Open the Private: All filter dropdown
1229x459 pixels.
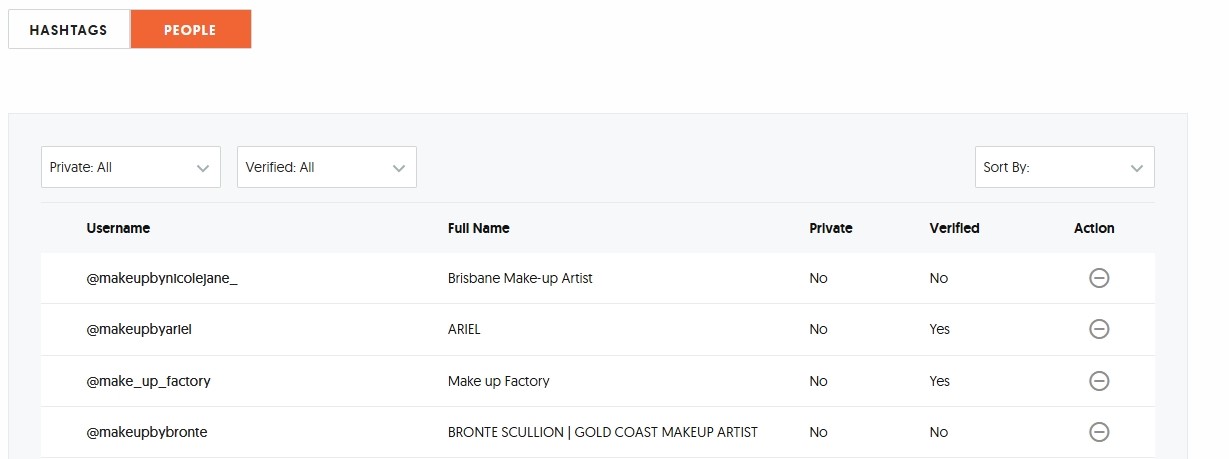tap(131, 167)
